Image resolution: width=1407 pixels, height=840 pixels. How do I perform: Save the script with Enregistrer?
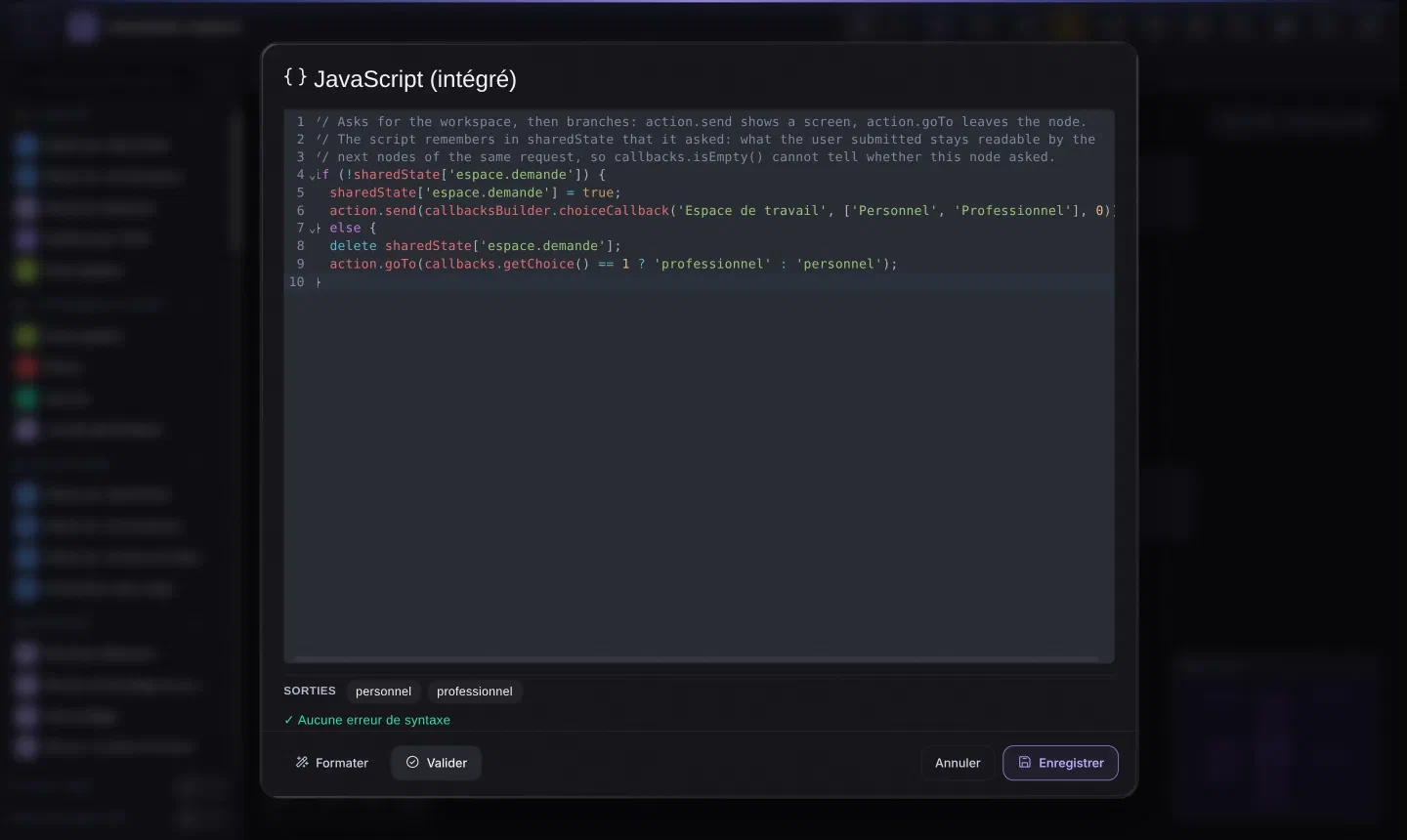click(x=1060, y=763)
